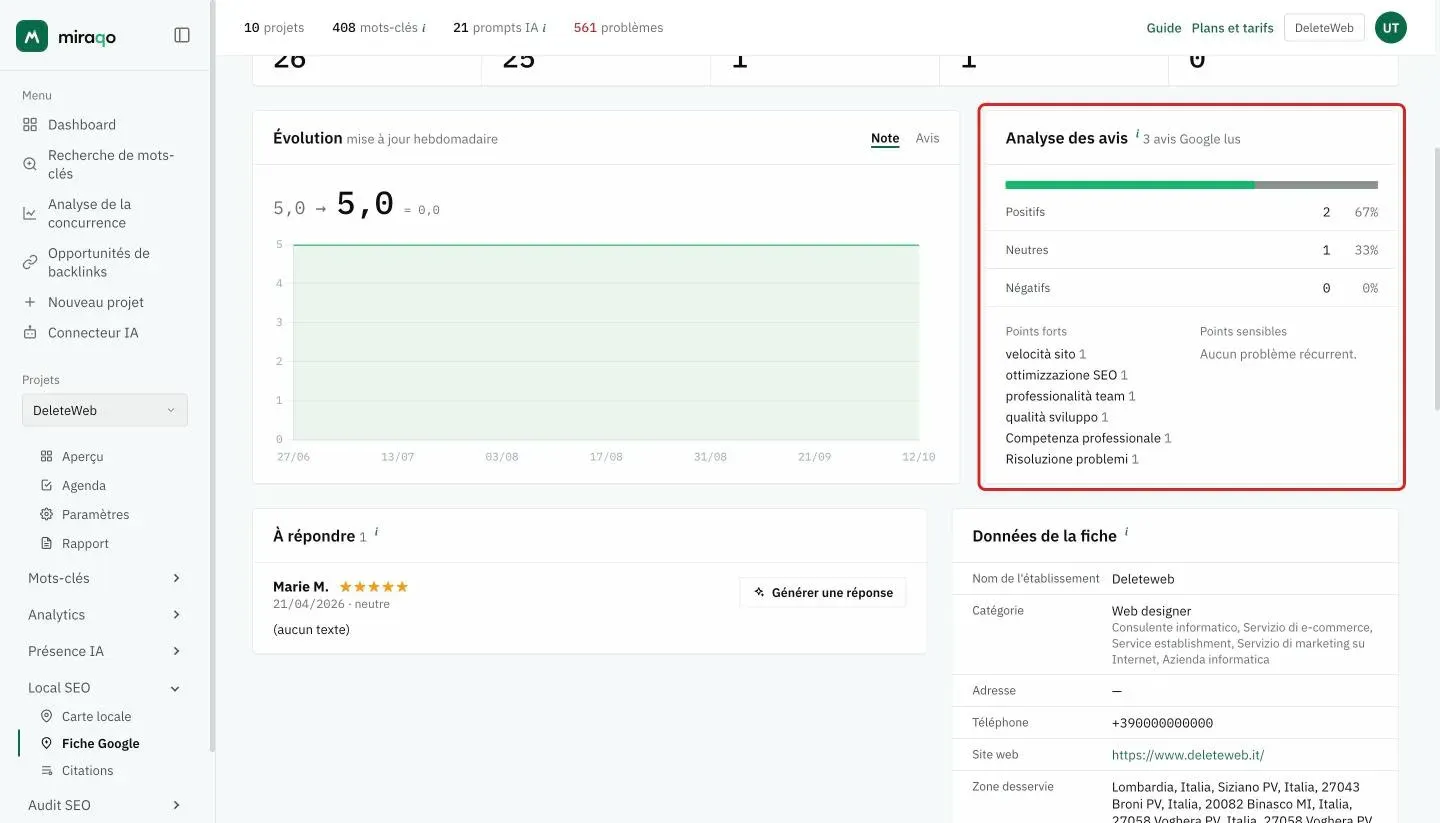Click the 561 problèmes counter

[x=618, y=28]
